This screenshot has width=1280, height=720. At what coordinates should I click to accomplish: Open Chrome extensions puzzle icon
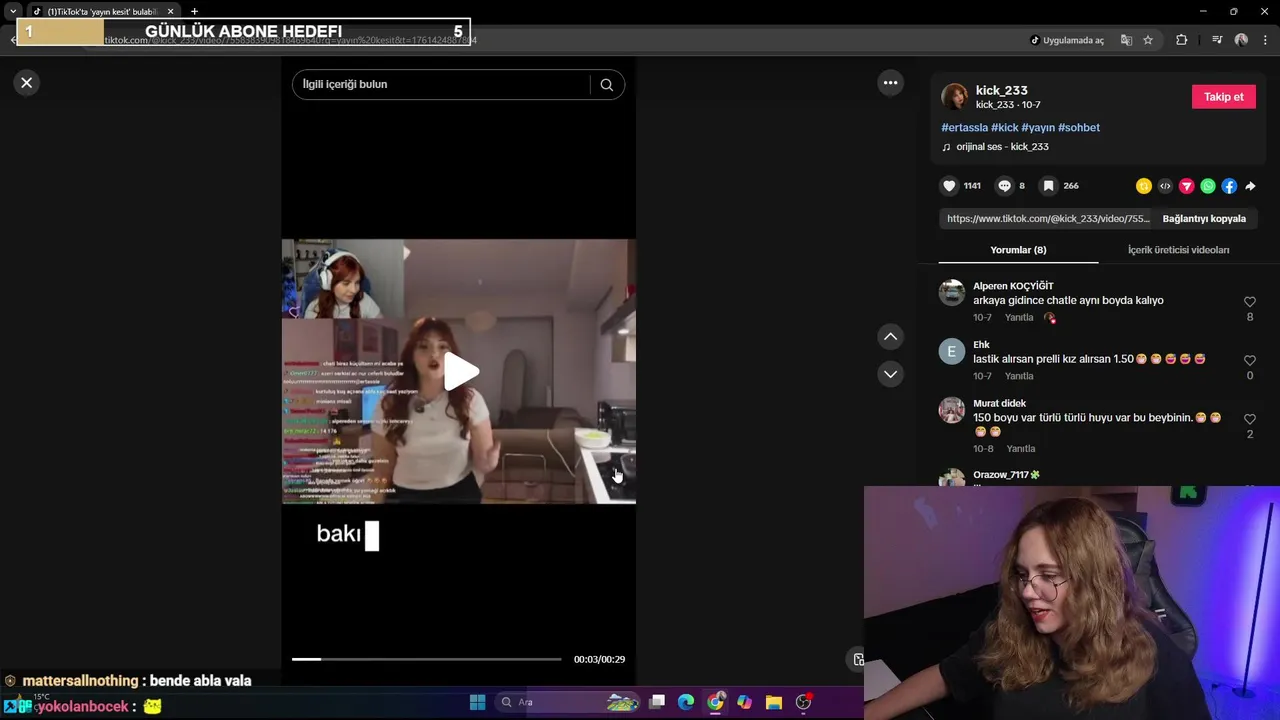(1181, 40)
